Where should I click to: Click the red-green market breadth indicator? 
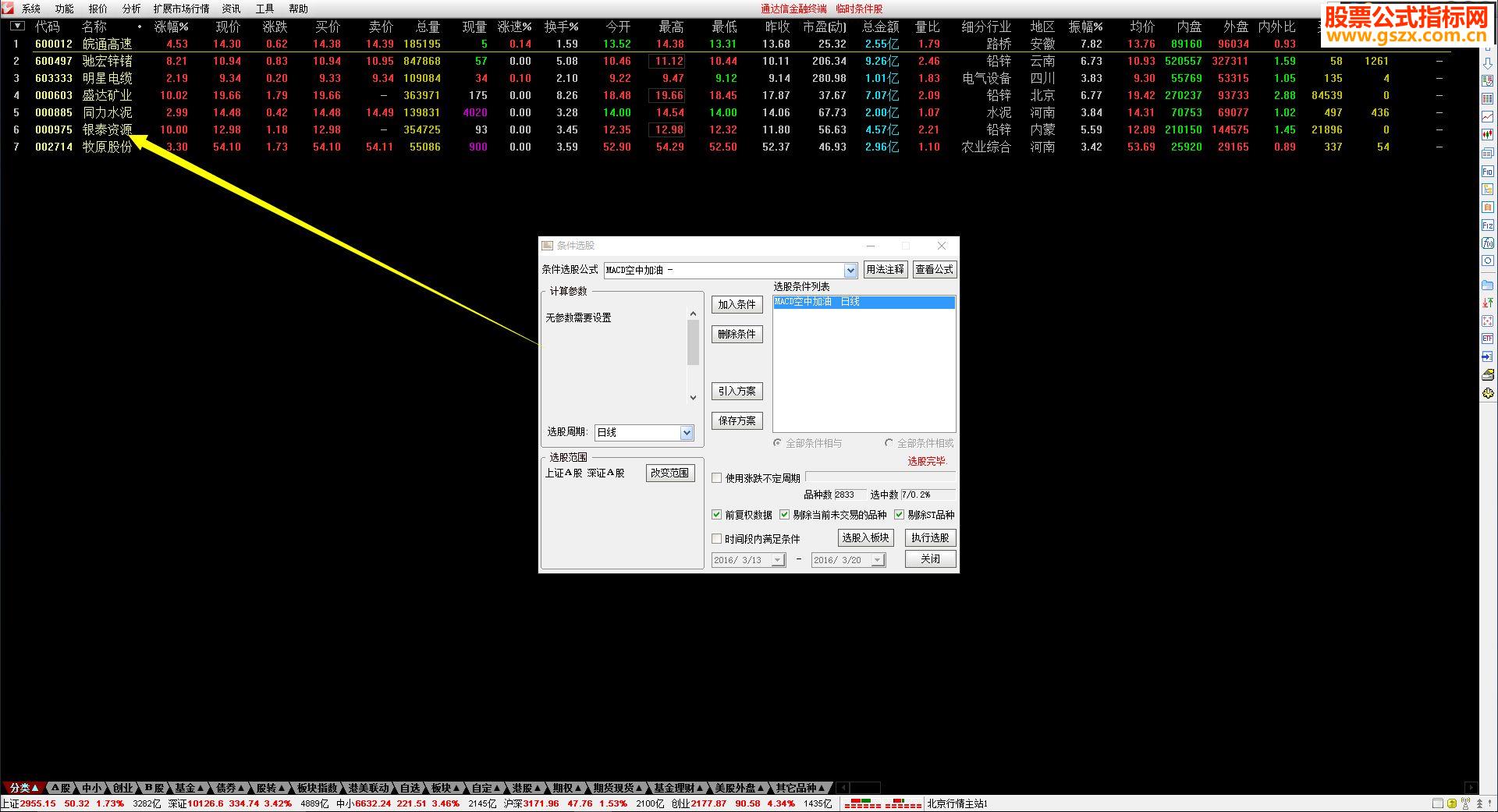coord(883,803)
